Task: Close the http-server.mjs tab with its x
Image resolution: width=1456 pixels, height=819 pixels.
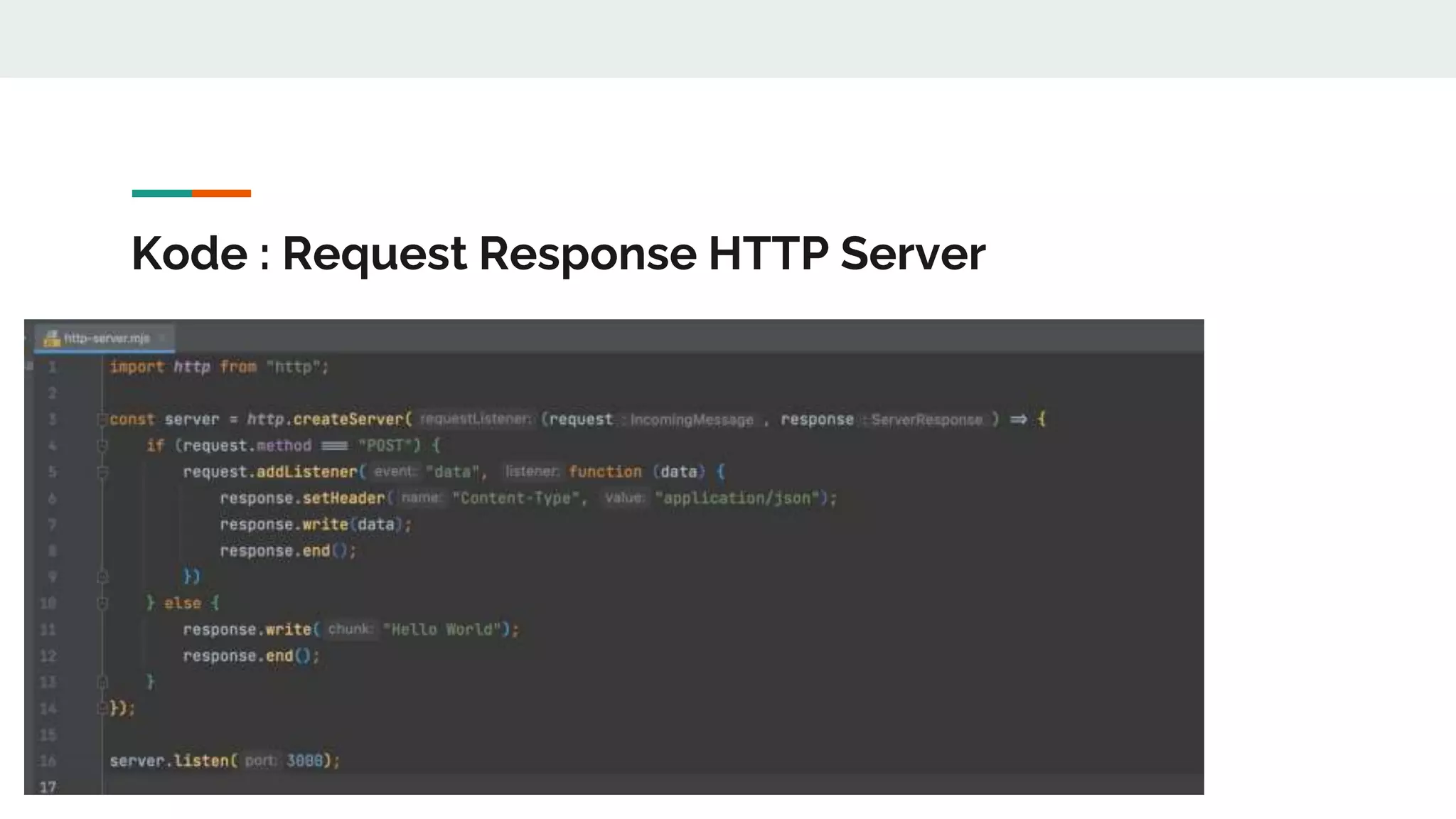Action: tap(162, 338)
